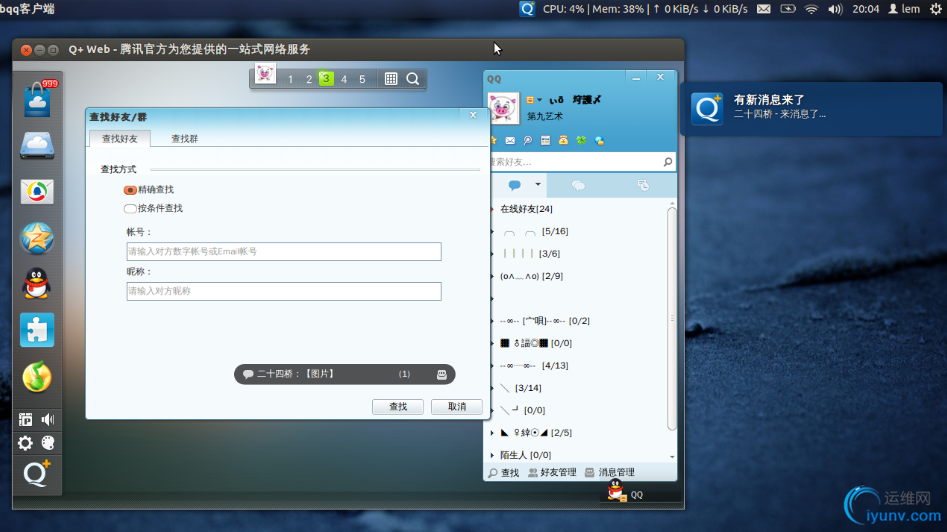
Task: Open the desktop grid overview icon
Action: pyautogui.click(x=391, y=79)
